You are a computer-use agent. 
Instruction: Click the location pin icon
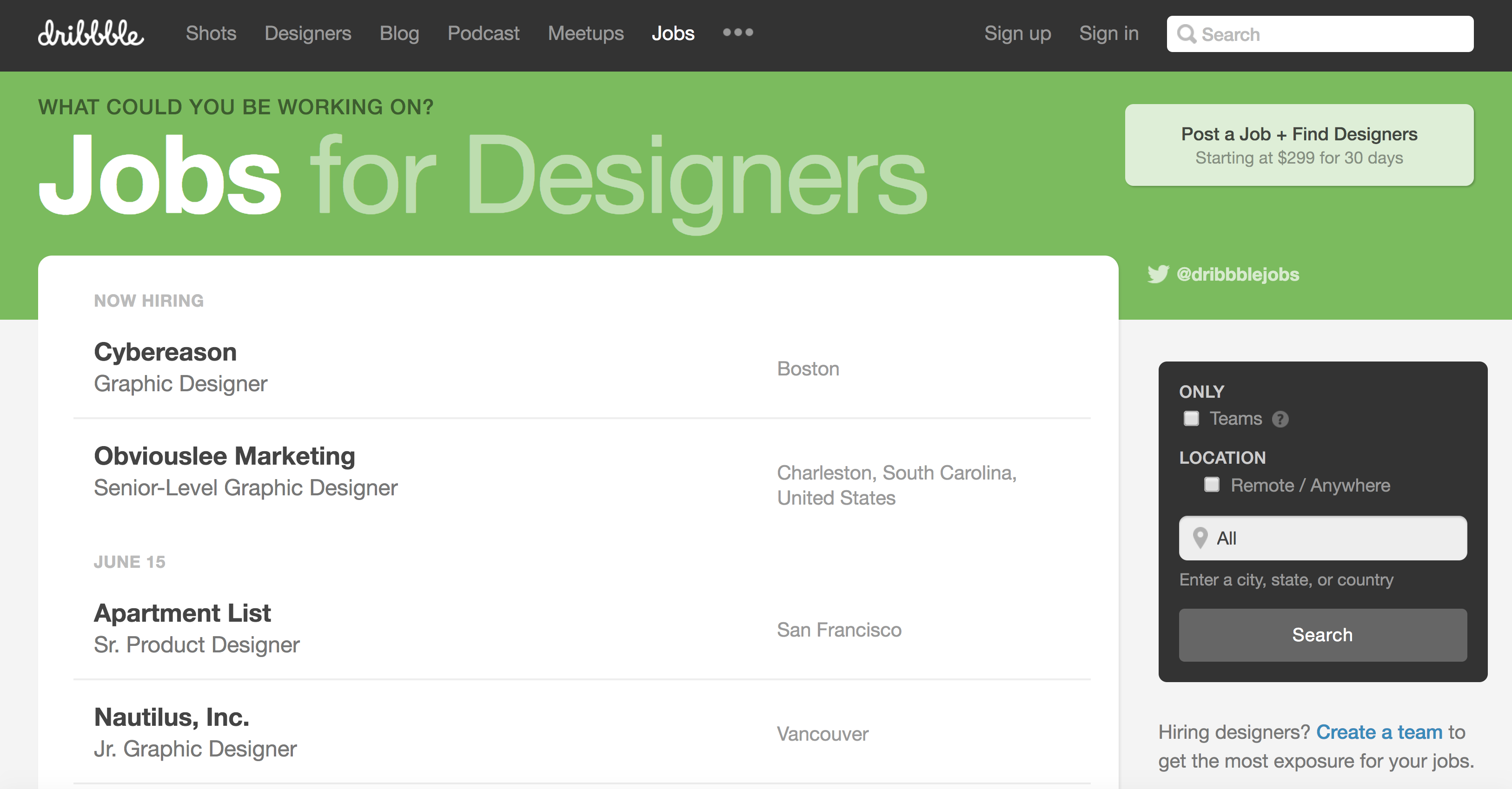(x=1200, y=537)
